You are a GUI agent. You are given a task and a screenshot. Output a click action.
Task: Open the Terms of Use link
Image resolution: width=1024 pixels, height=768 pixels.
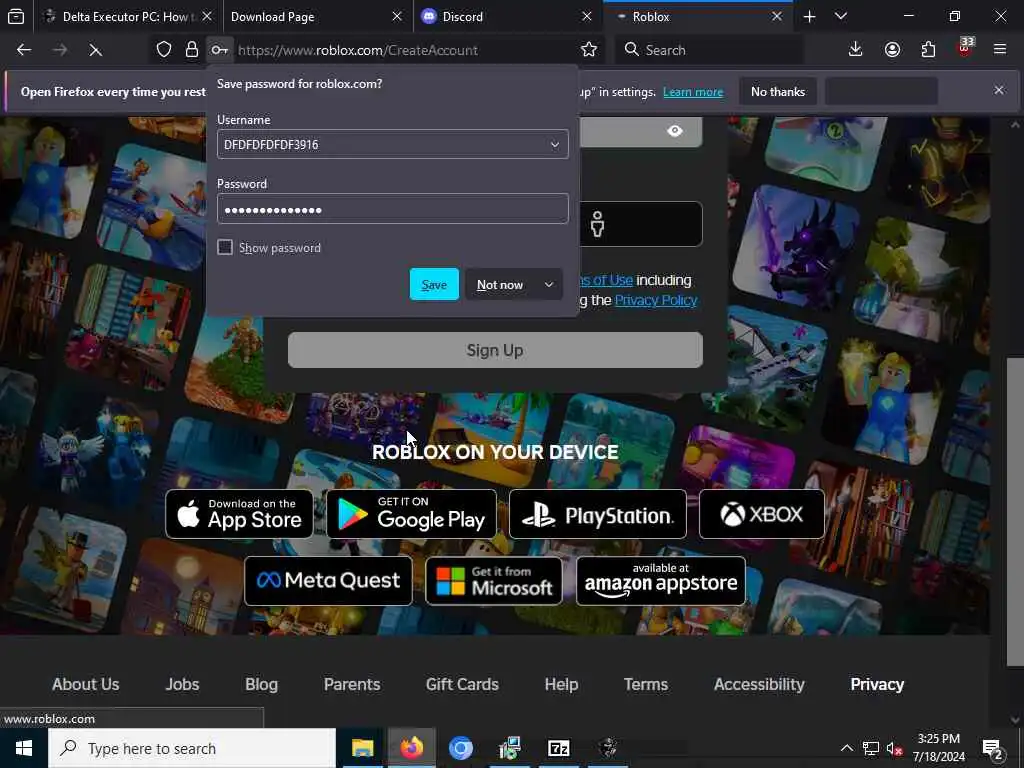pyautogui.click(x=606, y=280)
